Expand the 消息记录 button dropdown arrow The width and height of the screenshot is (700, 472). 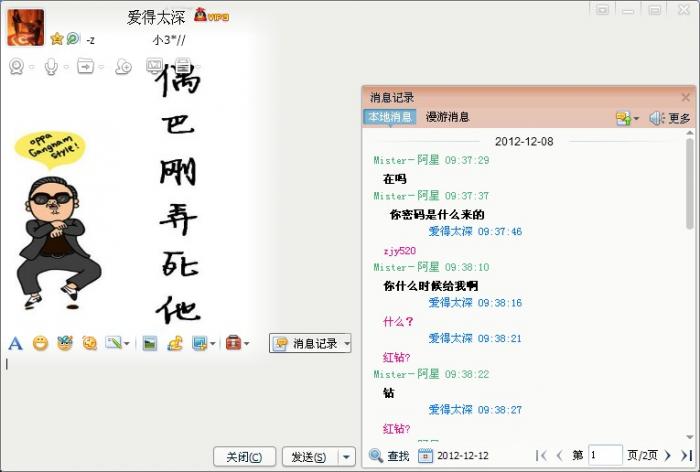tap(346, 343)
